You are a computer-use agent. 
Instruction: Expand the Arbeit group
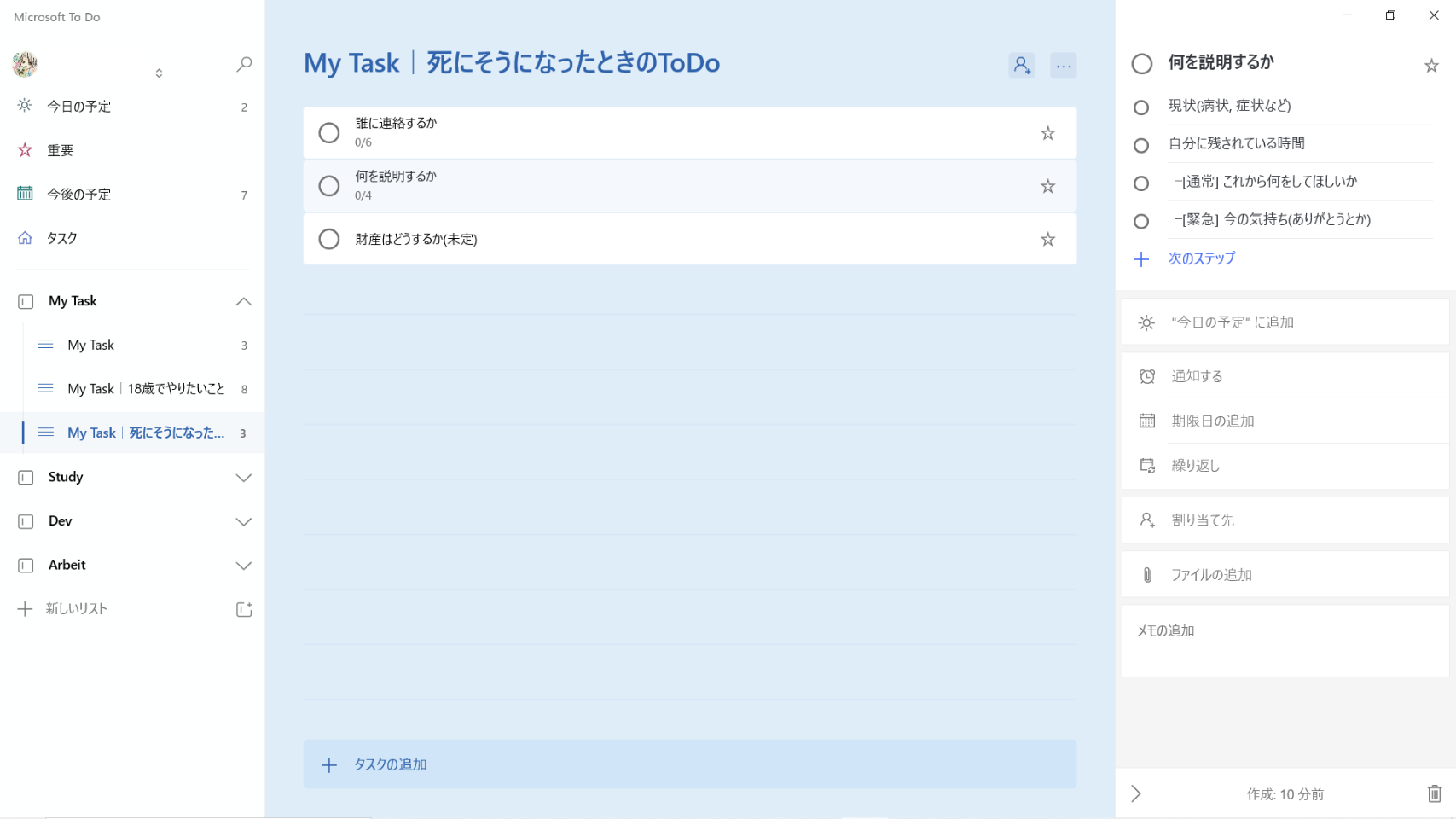click(243, 566)
